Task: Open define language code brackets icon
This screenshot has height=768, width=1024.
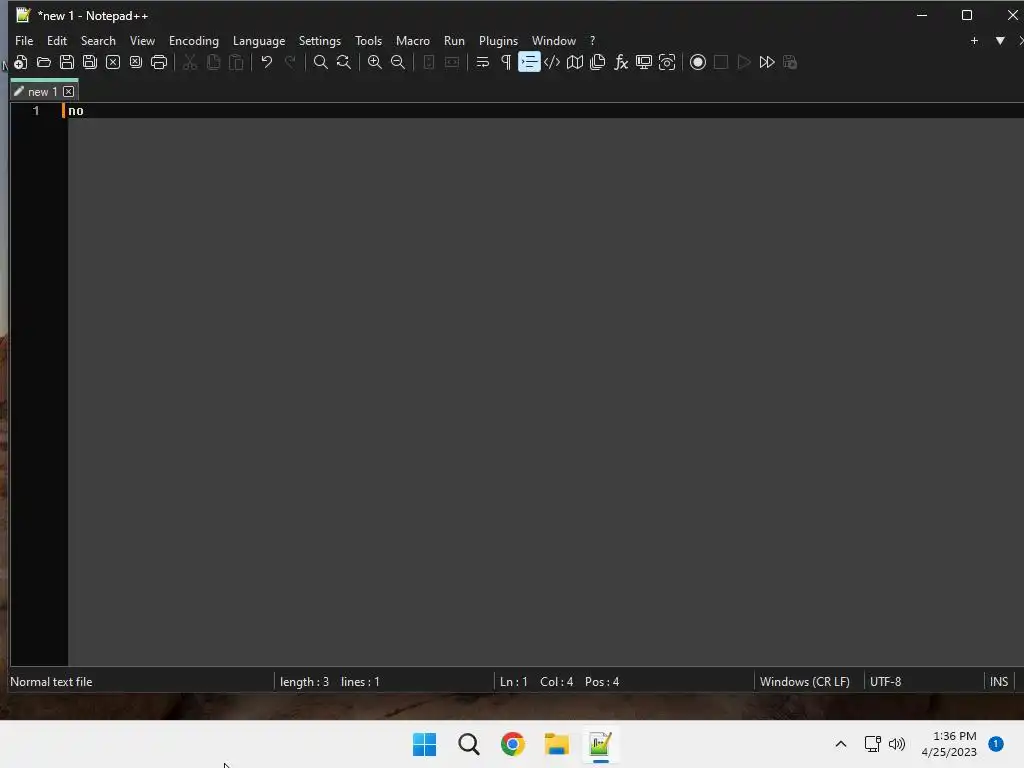Action: [552, 63]
